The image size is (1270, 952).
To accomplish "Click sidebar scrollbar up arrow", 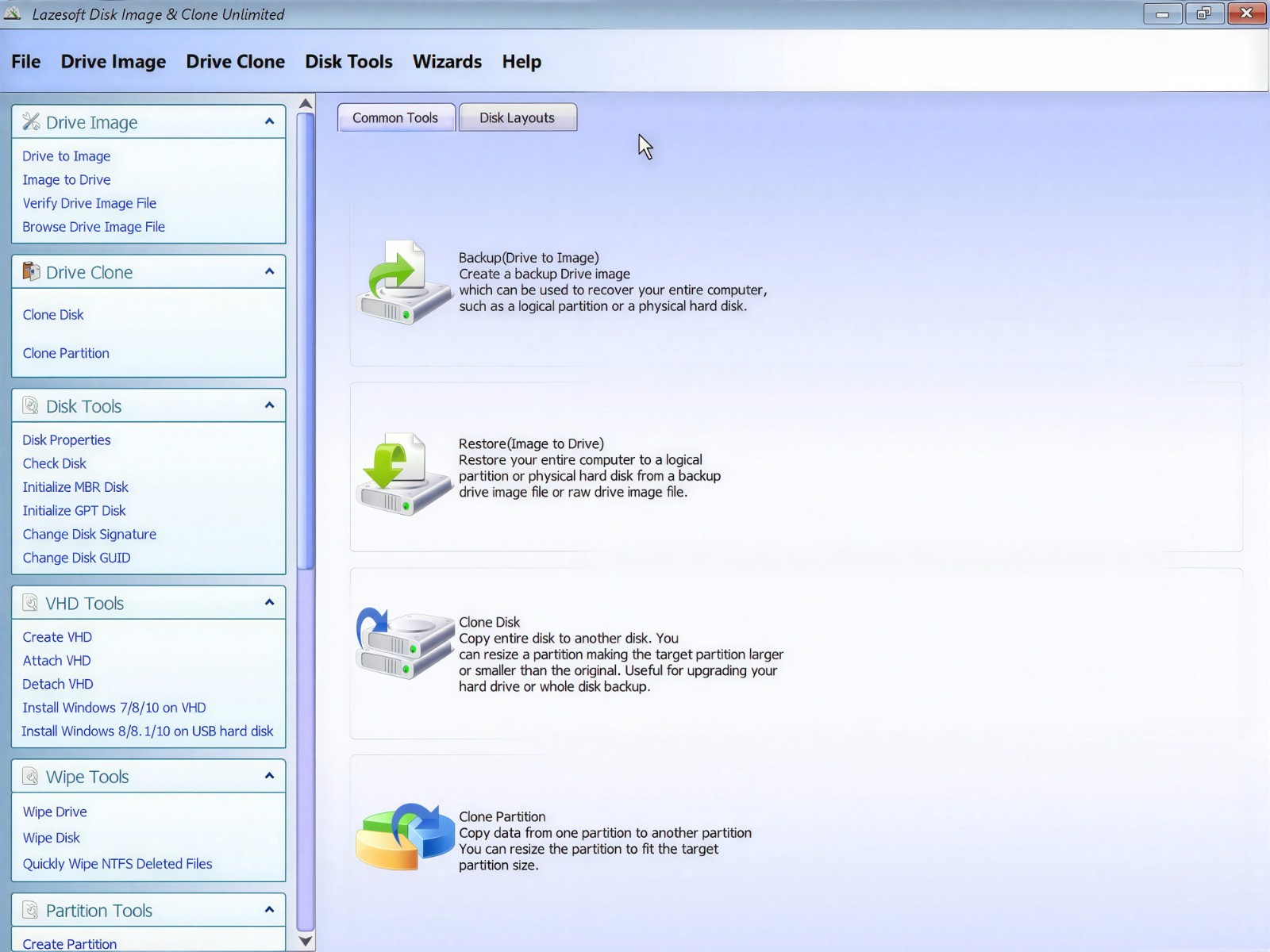I will tap(306, 103).
